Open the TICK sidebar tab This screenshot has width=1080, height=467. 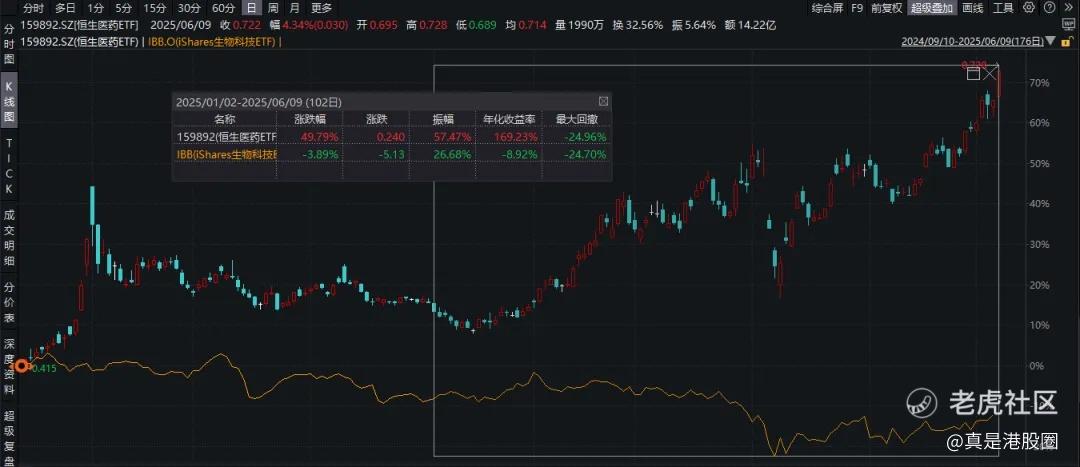pyautogui.click(x=9, y=165)
